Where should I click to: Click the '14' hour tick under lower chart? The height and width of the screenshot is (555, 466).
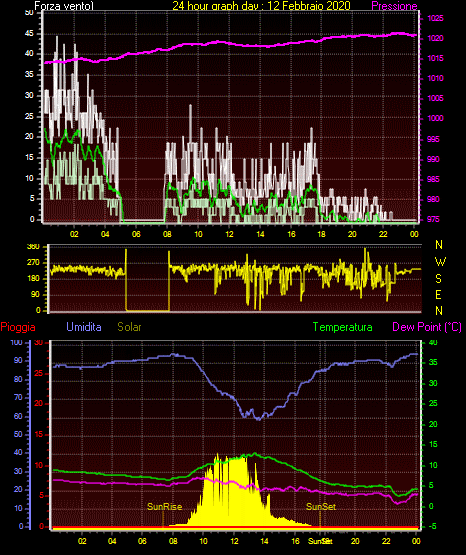pyautogui.click(x=264, y=541)
